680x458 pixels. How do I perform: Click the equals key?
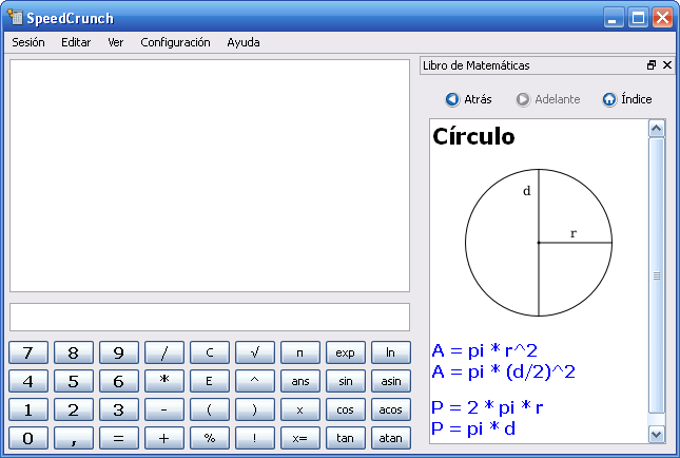pyautogui.click(x=119, y=438)
